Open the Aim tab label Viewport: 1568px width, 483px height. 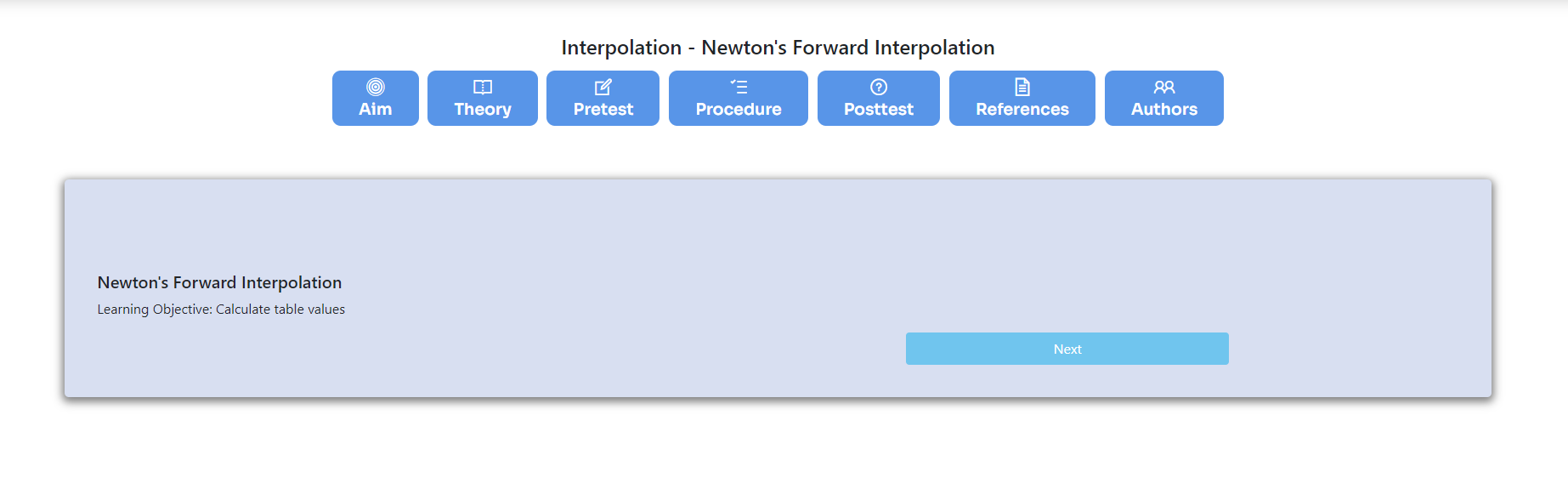click(x=376, y=109)
